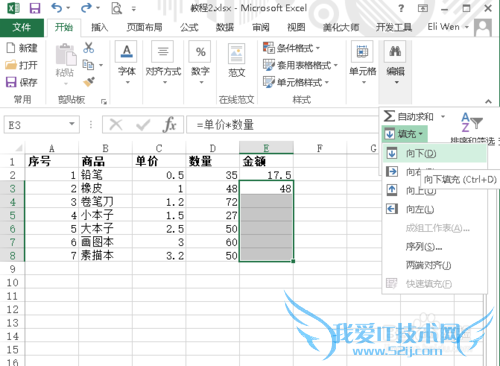Open ribbon display options
Viewport: 500px width, 366px height.
[x=423, y=8]
